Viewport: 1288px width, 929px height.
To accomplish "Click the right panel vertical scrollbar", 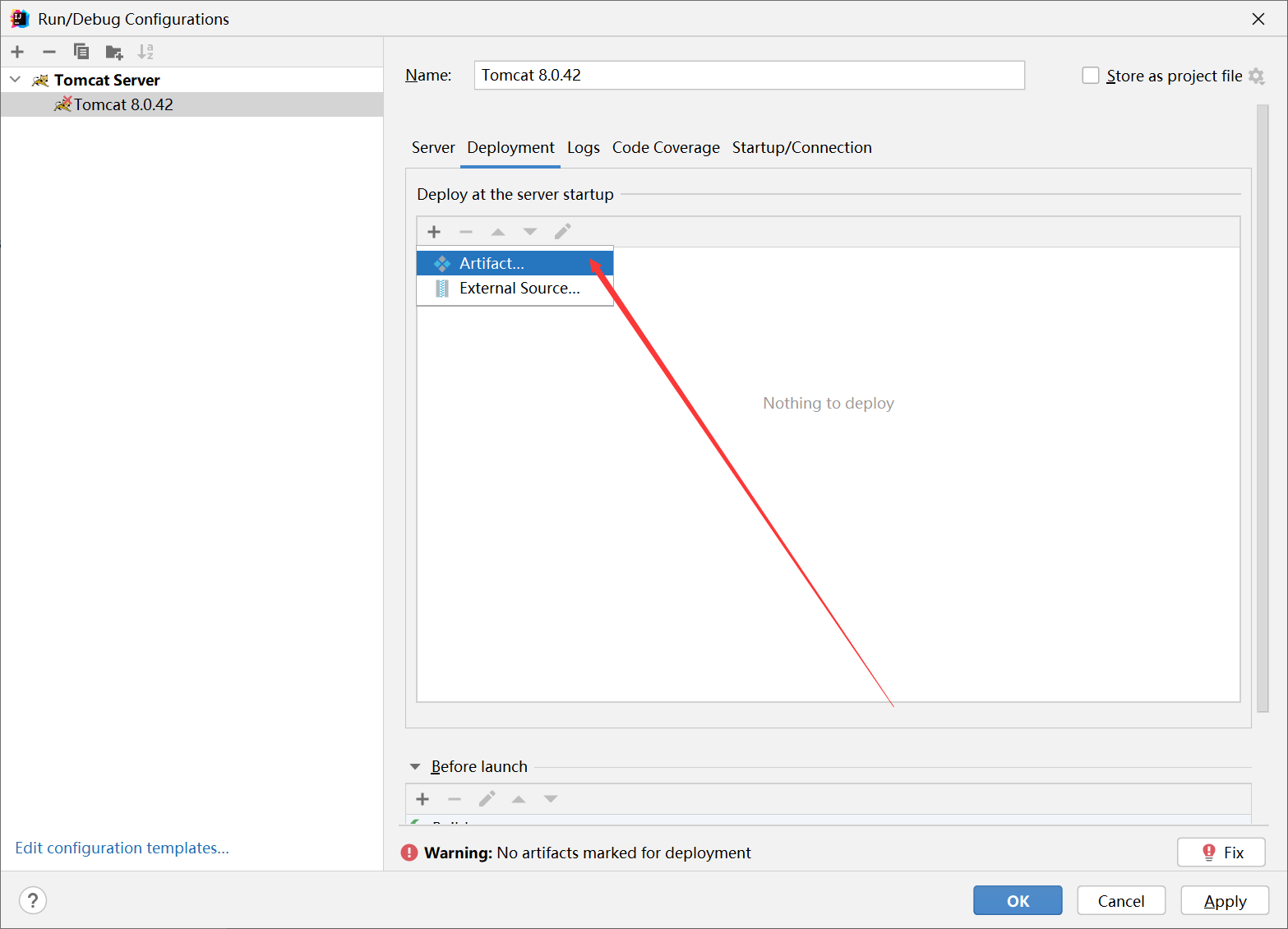I will pyautogui.click(x=1263, y=408).
